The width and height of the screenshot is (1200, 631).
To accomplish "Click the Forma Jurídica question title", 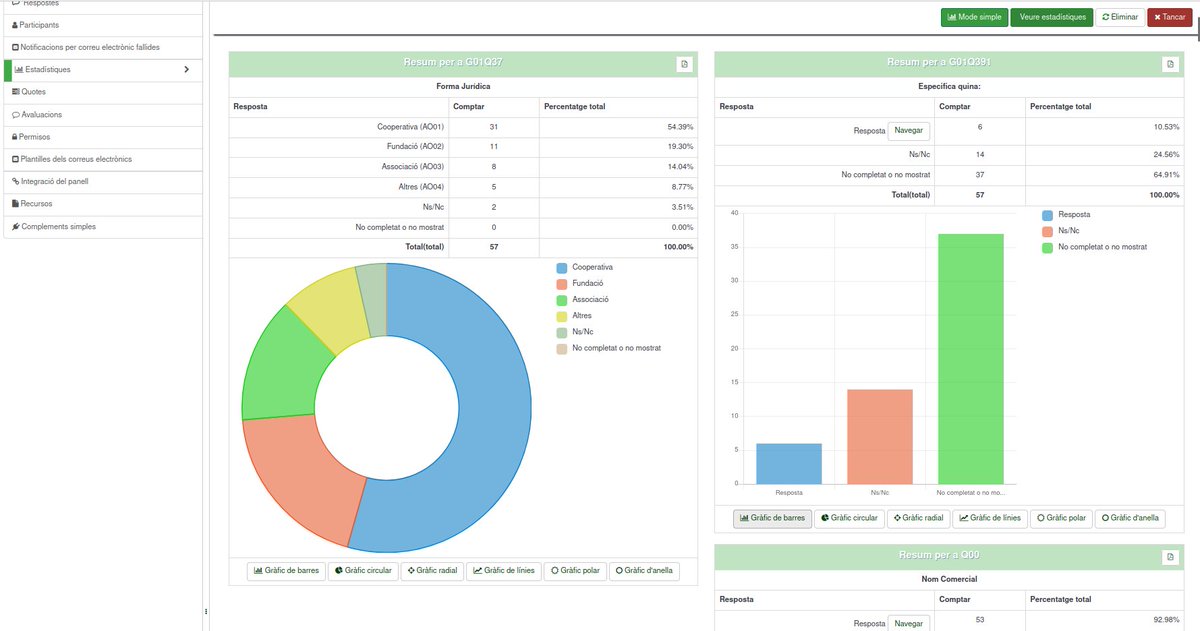I will pyautogui.click(x=463, y=87).
